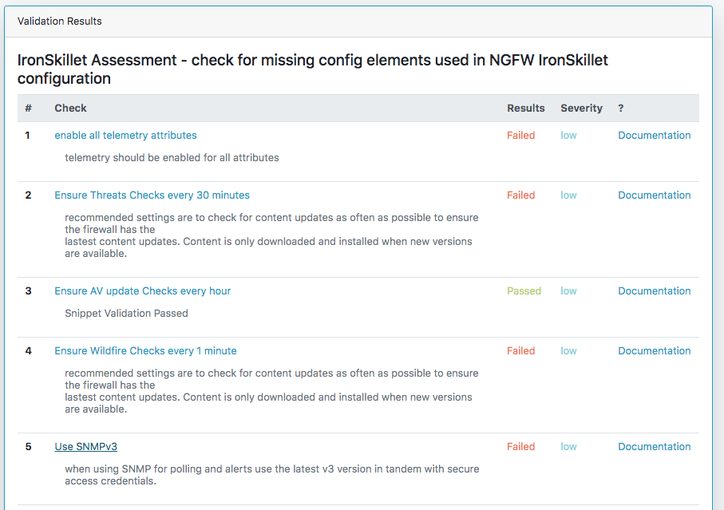Click 'low' severity on the telemetry row

[568, 135]
